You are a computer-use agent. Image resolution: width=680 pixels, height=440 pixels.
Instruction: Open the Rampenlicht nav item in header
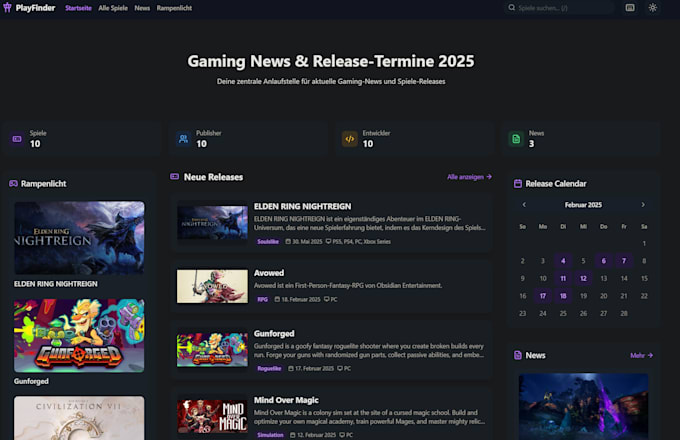click(x=174, y=8)
